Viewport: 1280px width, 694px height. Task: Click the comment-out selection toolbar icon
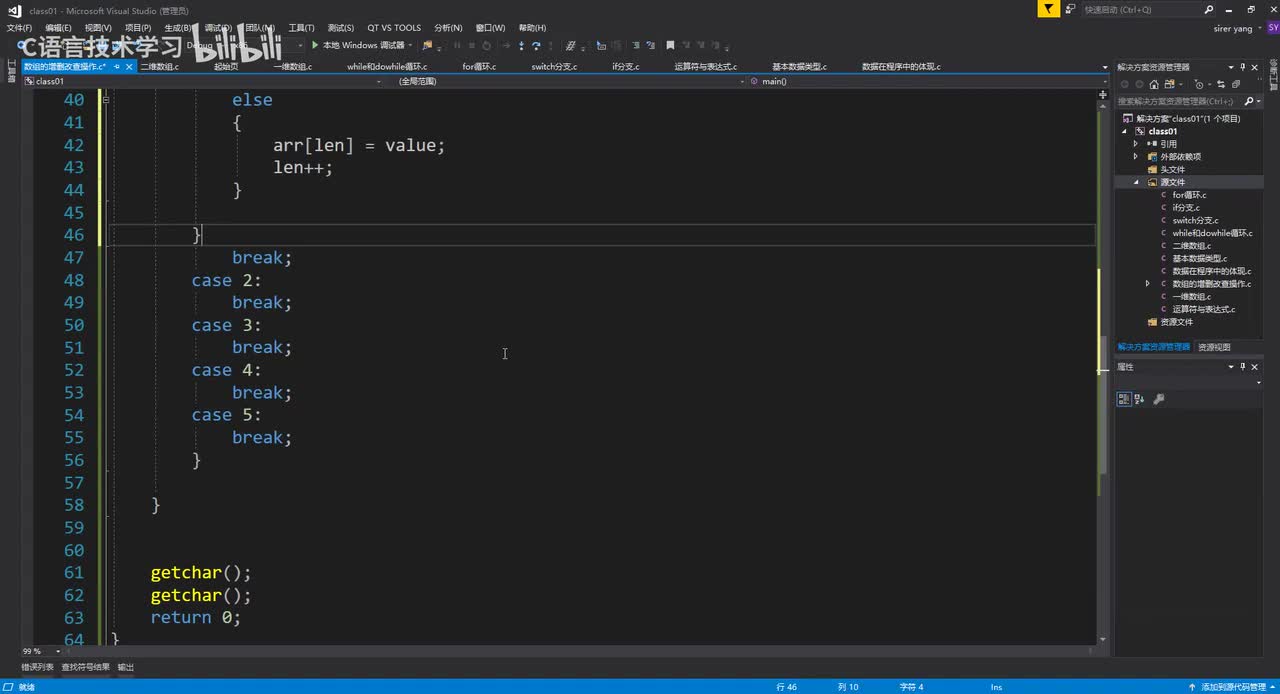[636, 45]
